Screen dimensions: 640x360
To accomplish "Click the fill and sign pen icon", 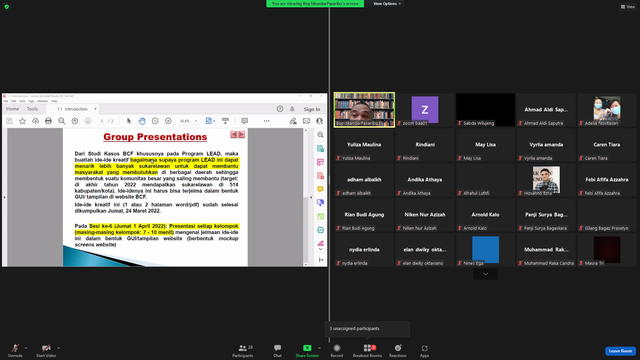I will point(293,121).
